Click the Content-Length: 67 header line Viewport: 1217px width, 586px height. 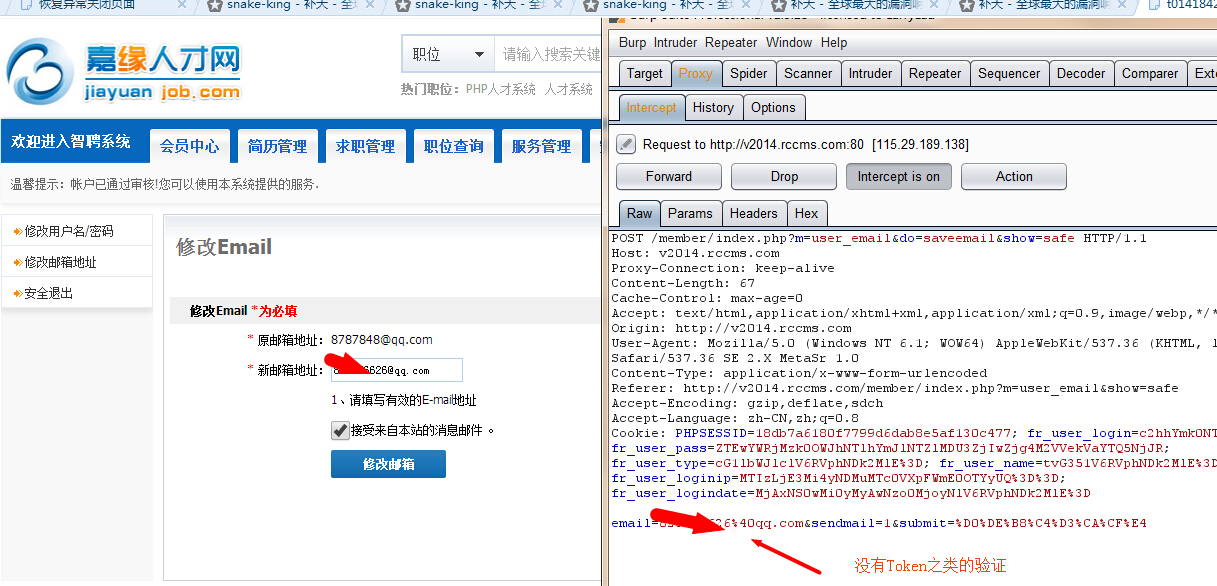tap(683, 283)
